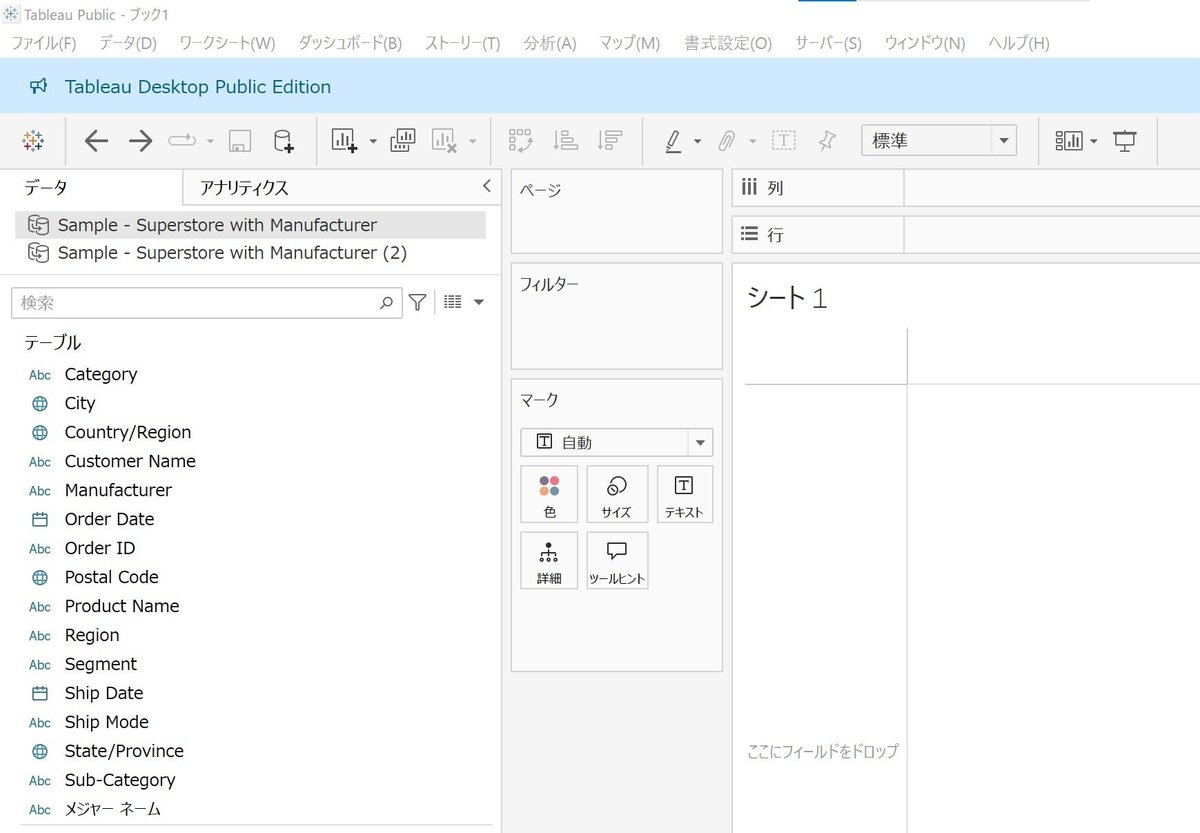This screenshot has height=833, width=1200.
Task: Click the search magnifier icon
Action: pos(386,303)
